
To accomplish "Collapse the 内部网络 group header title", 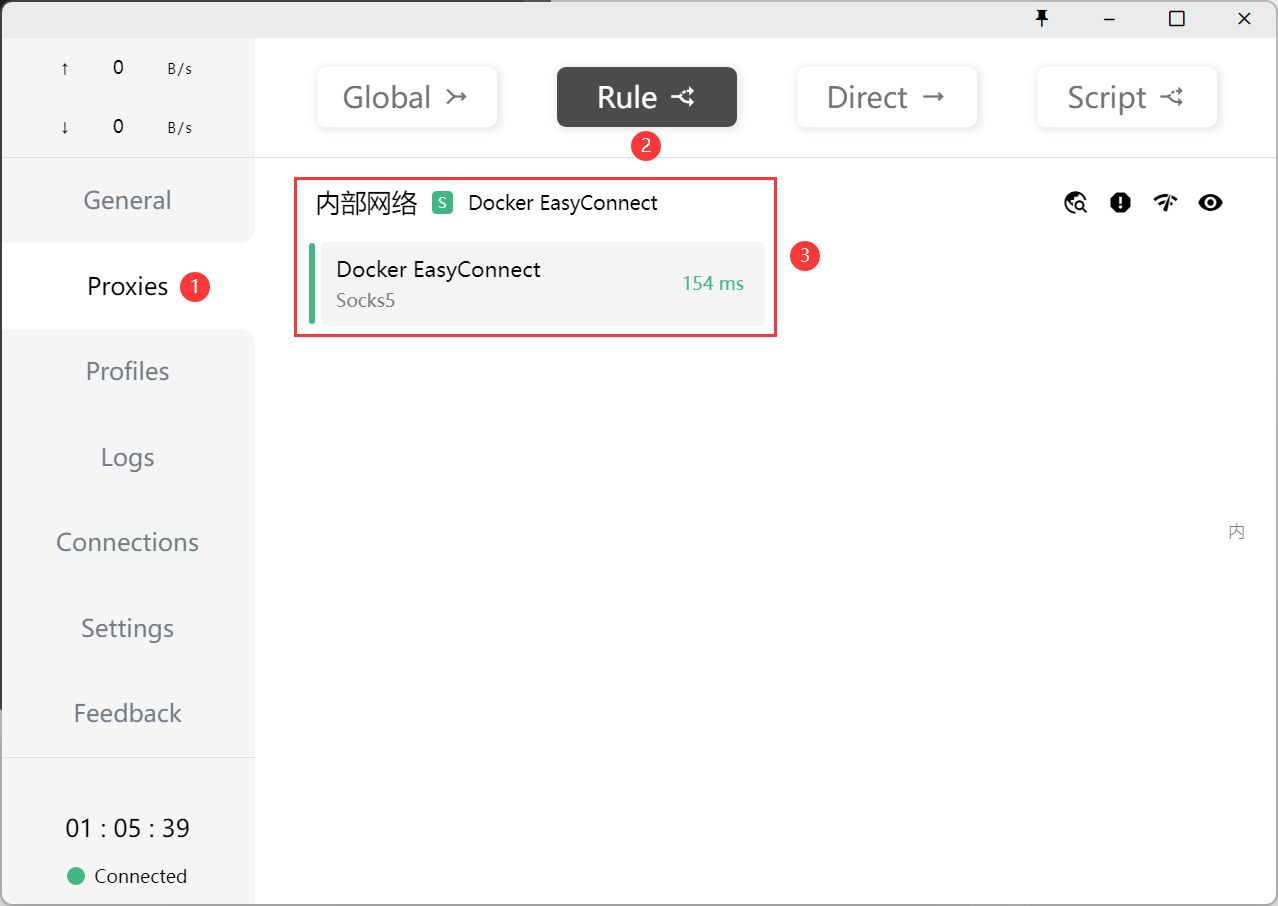I will click(366, 203).
